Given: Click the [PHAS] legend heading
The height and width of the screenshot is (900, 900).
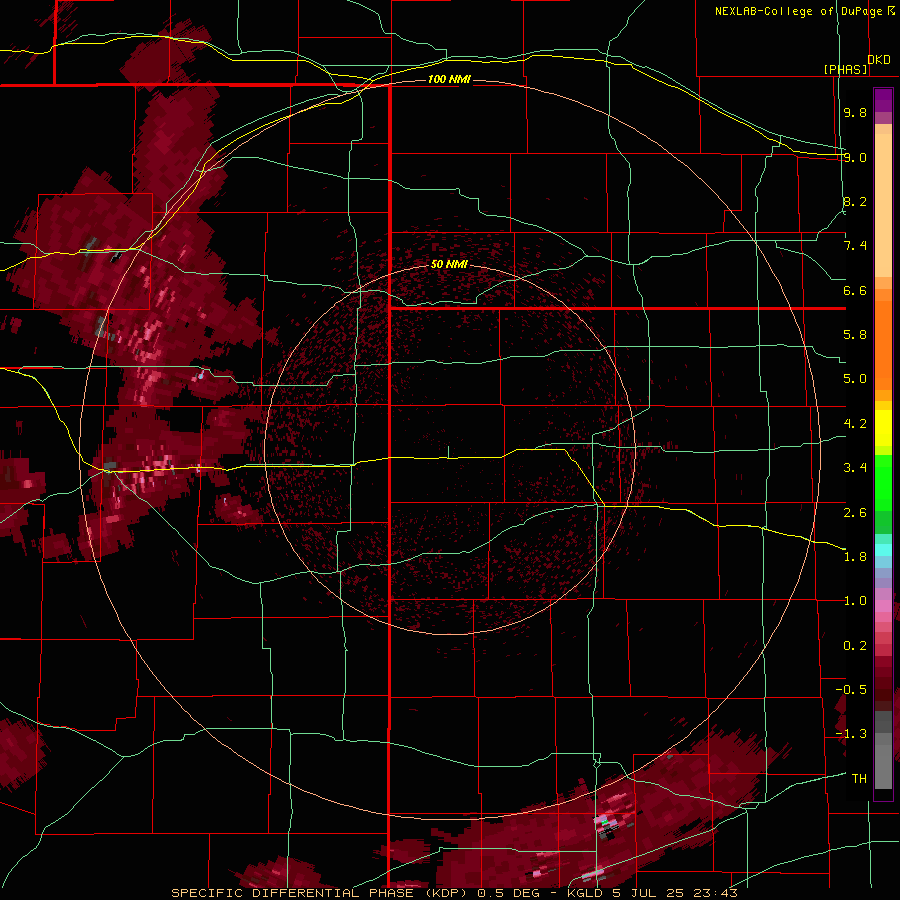Looking at the screenshot, I should [x=845, y=69].
